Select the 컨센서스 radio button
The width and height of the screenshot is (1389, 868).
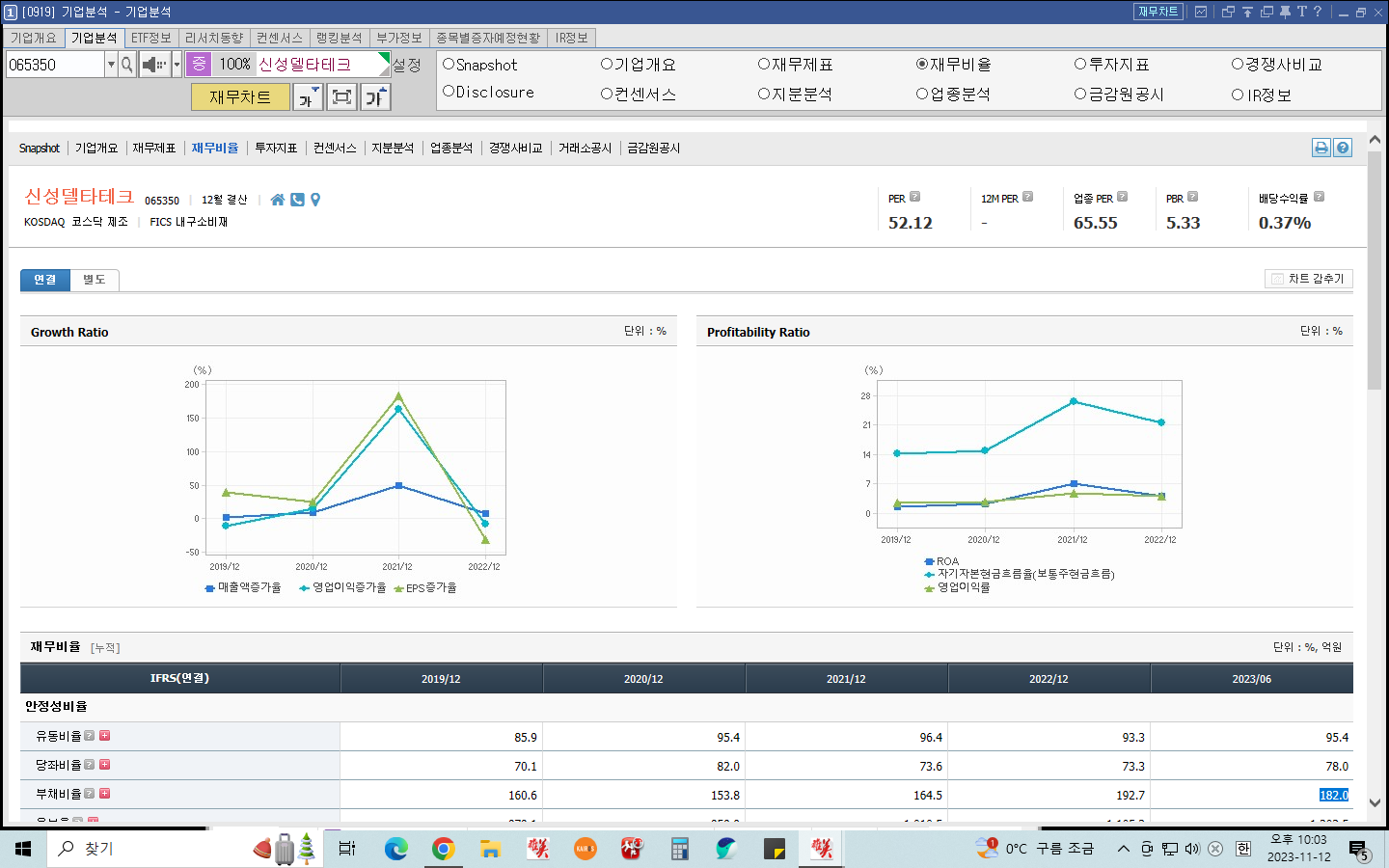pos(607,94)
